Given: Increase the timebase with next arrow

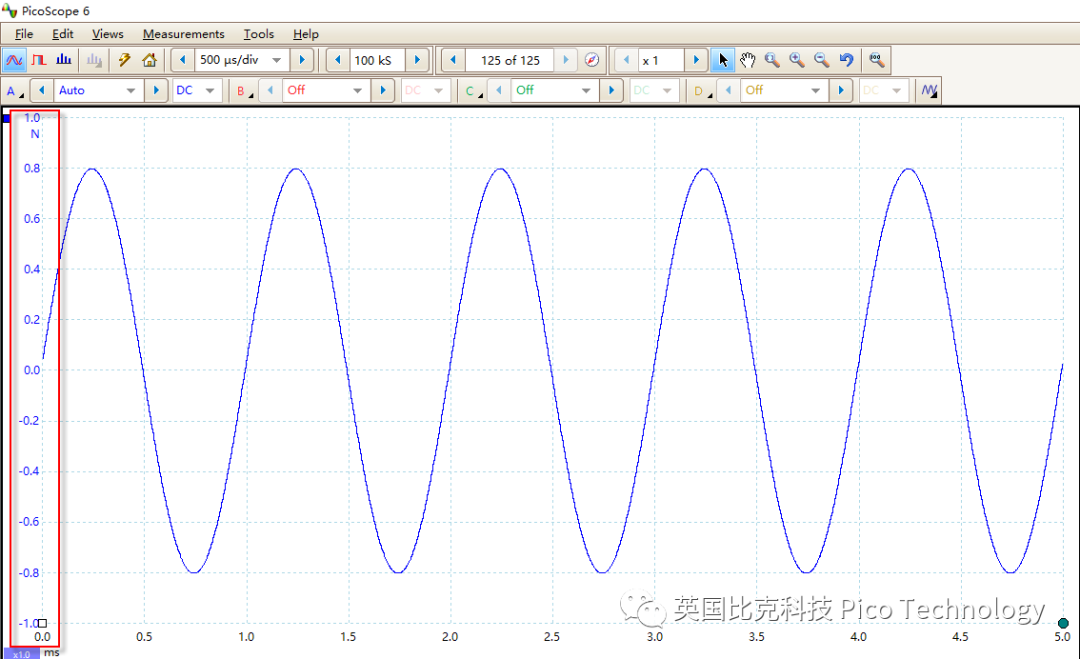Looking at the screenshot, I should 302,60.
